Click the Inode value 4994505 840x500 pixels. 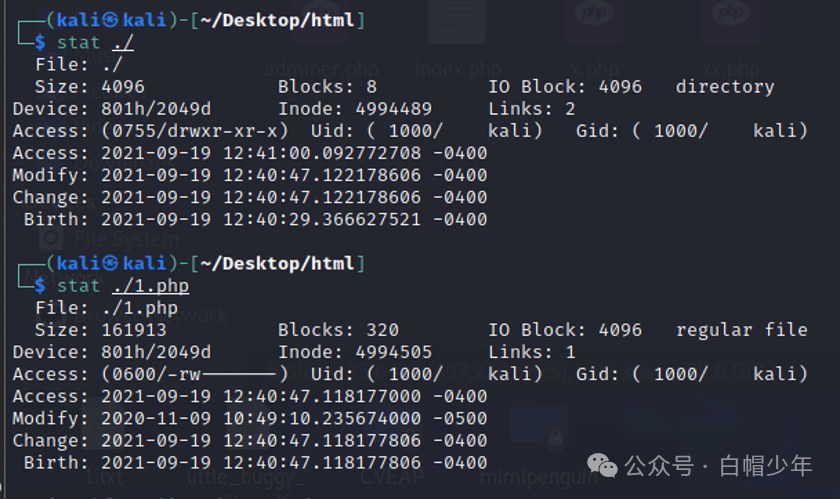click(393, 352)
